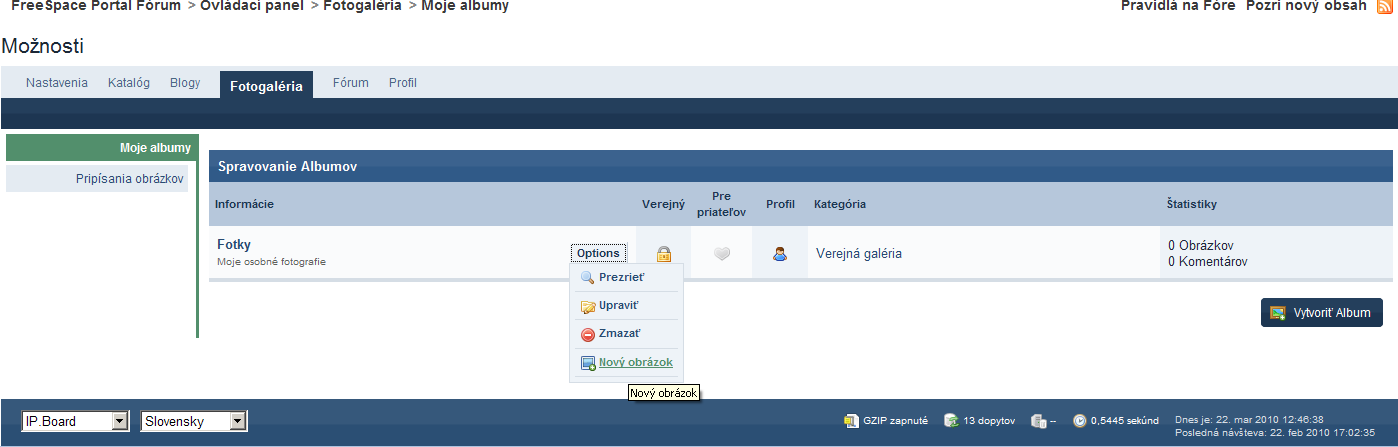Click the red delete icon beside Zmazať
This screenshot has height=447, width=1398.
coord(588,334)
